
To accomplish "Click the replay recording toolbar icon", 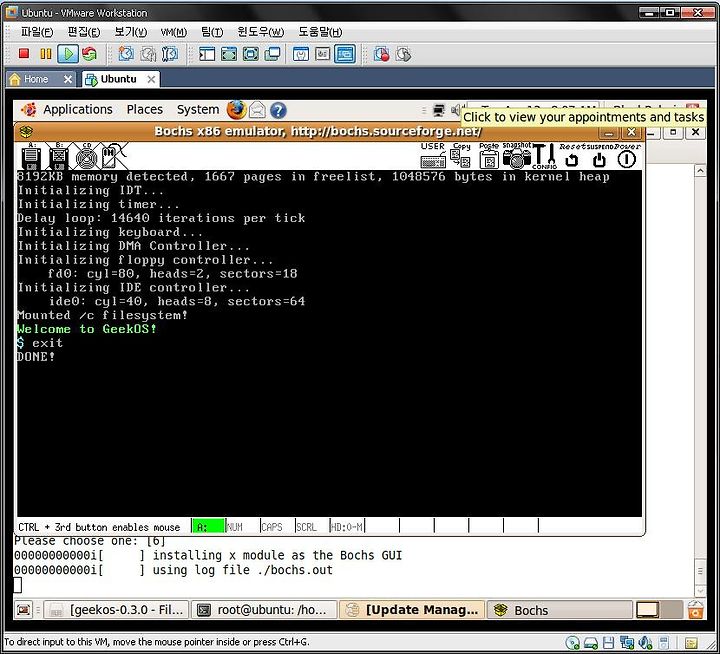I will [x=403, y=54].
